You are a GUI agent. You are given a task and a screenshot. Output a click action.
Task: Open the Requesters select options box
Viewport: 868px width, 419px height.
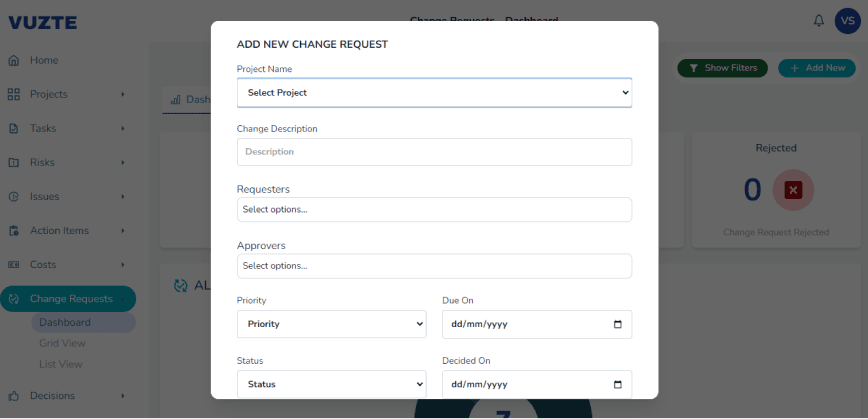coord(435,210)
